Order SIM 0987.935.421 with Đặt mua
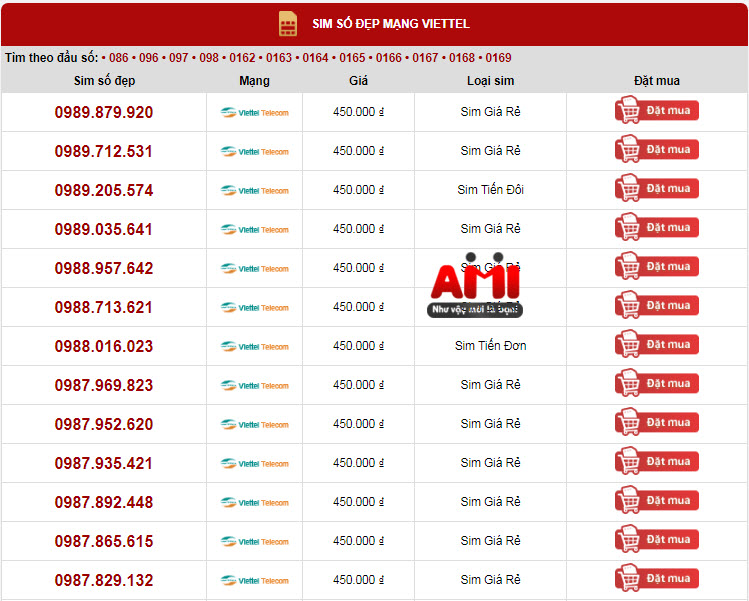 pos(657,461)
